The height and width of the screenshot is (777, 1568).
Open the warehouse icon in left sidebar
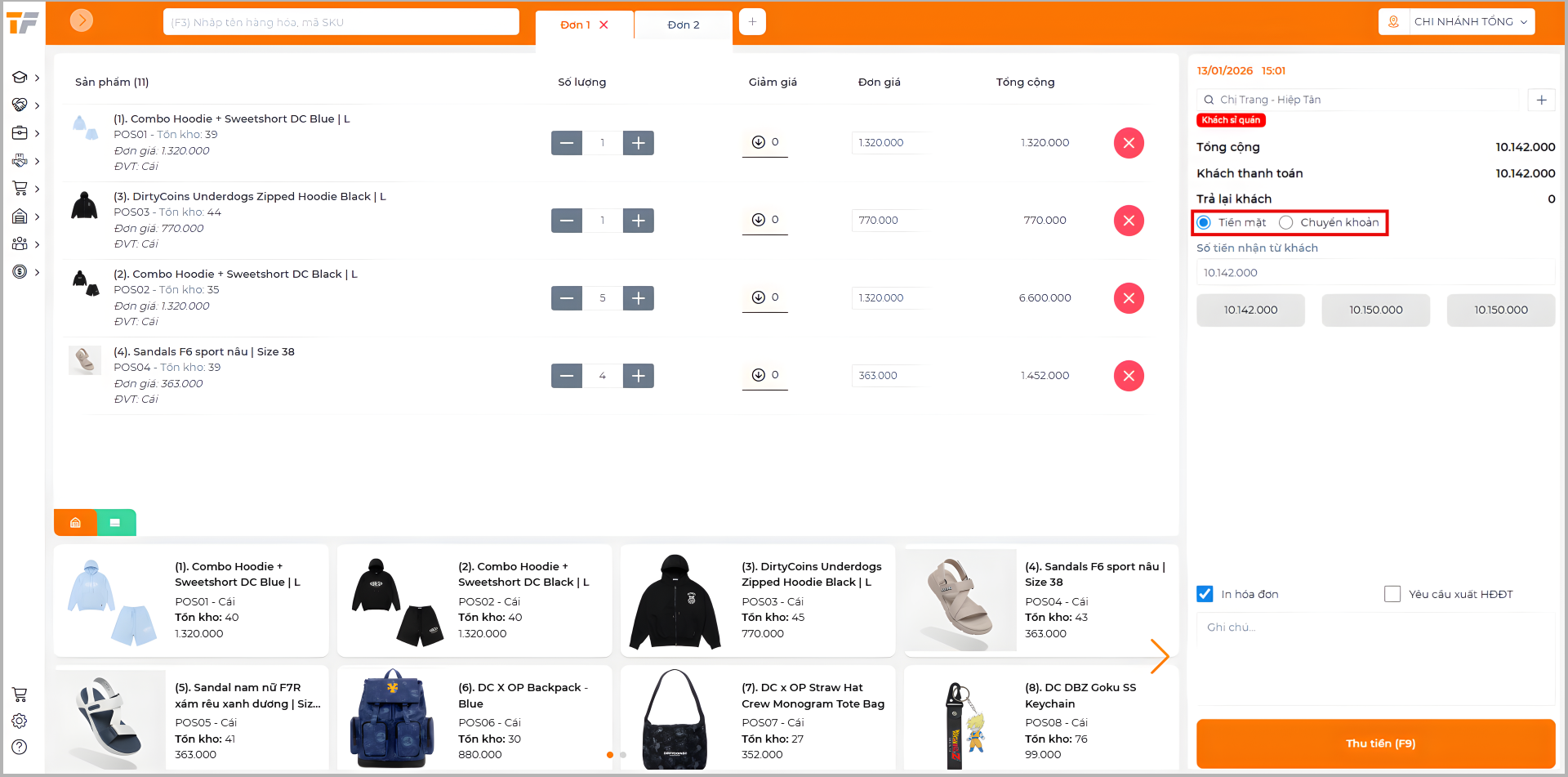[x=20, y=217]
